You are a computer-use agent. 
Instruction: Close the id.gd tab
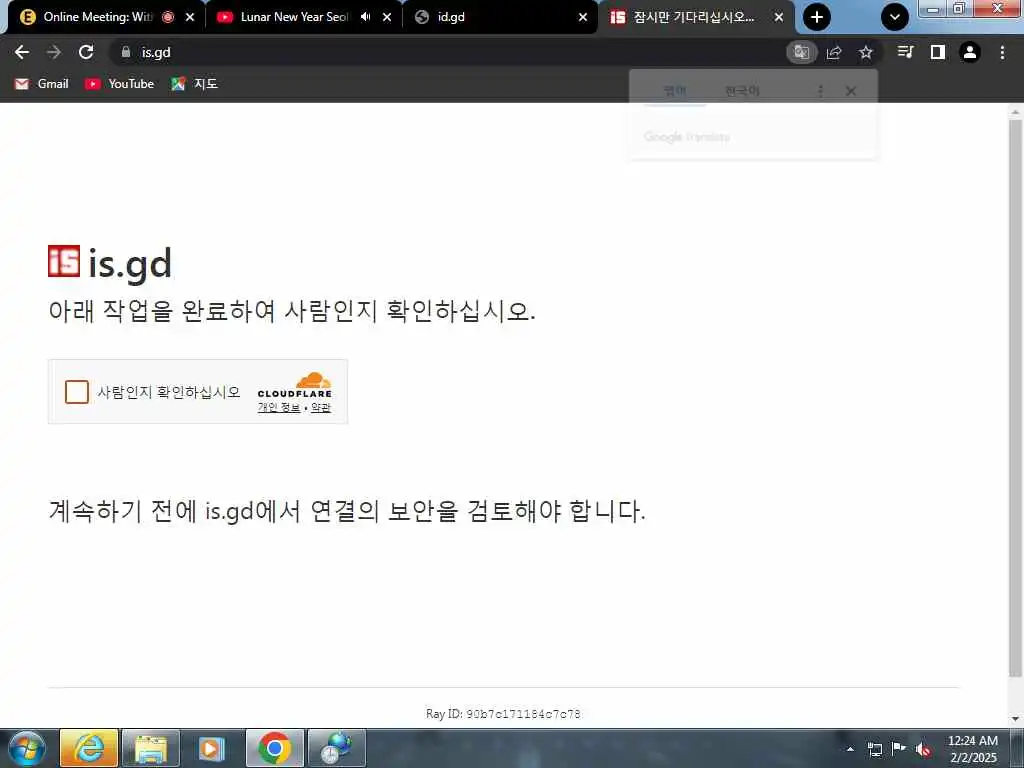(583, 17)
